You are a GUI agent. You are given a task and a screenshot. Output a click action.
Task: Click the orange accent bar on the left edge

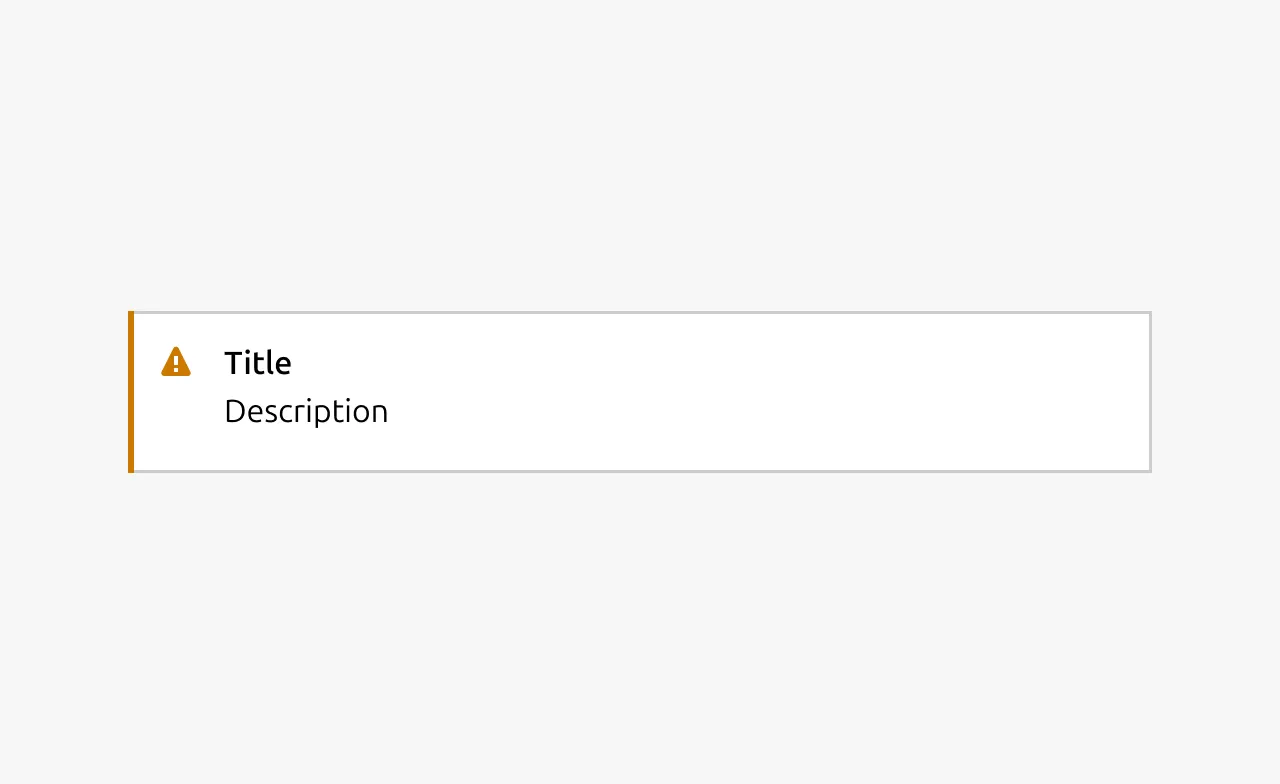click(131, 391)
